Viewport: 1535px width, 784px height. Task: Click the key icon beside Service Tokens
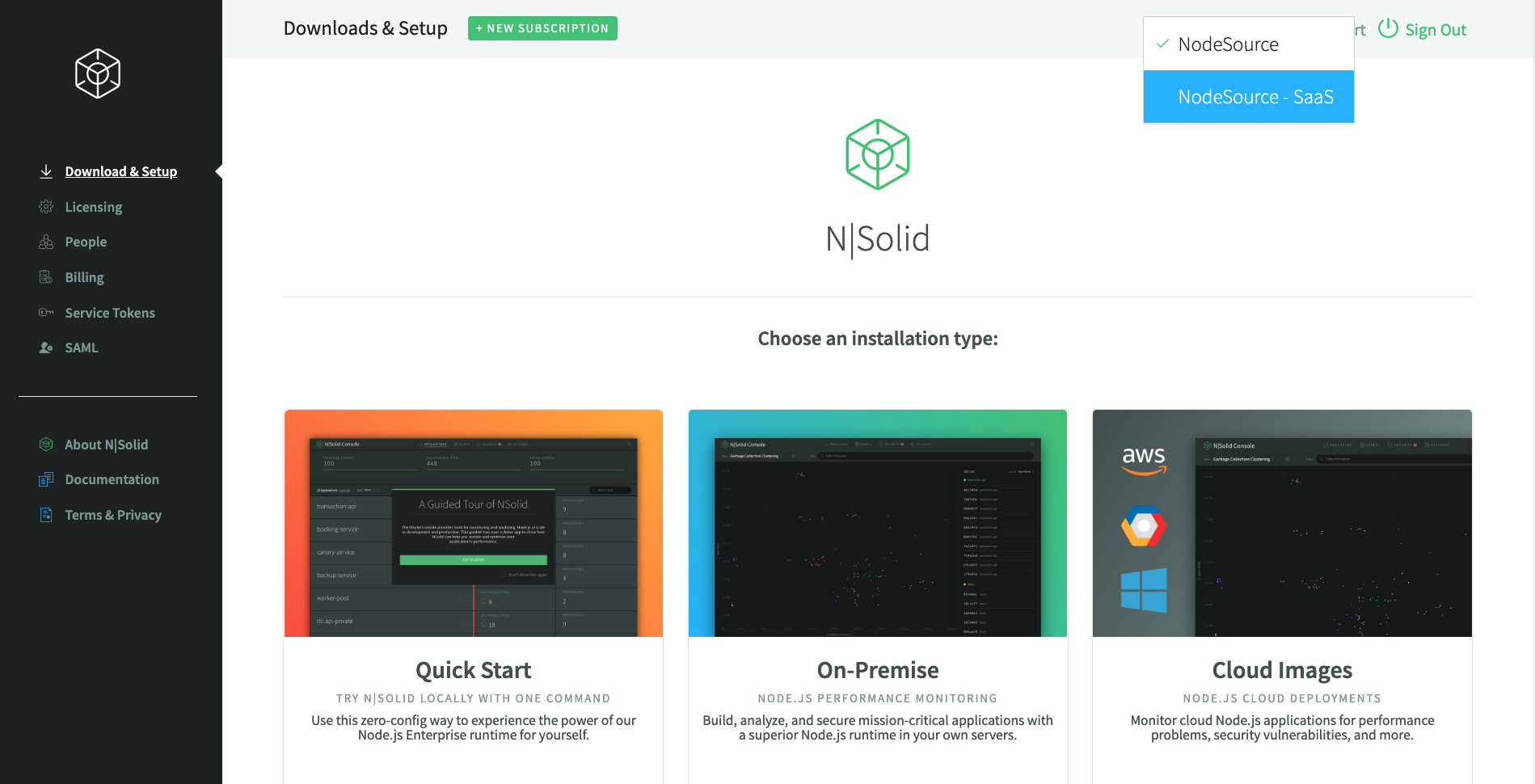(46, 312)
